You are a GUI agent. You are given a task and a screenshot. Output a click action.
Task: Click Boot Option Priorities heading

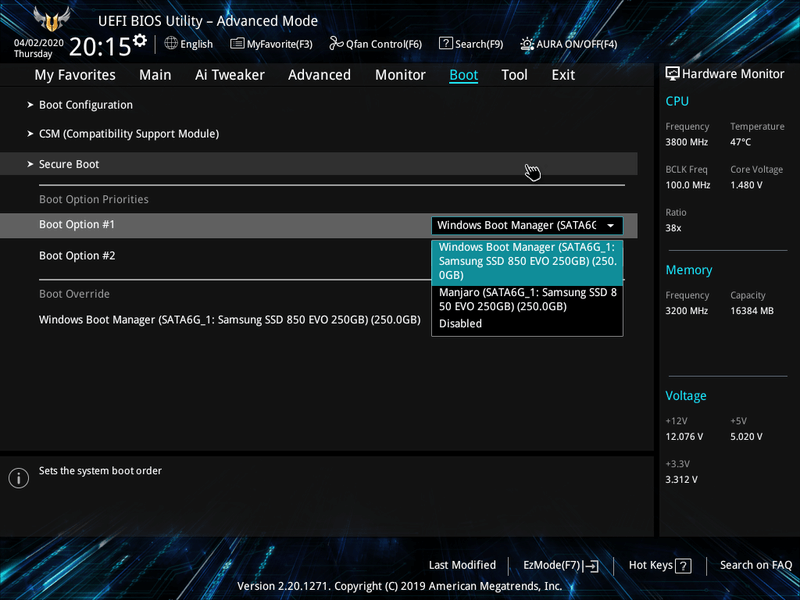click(x=94, y=199)
